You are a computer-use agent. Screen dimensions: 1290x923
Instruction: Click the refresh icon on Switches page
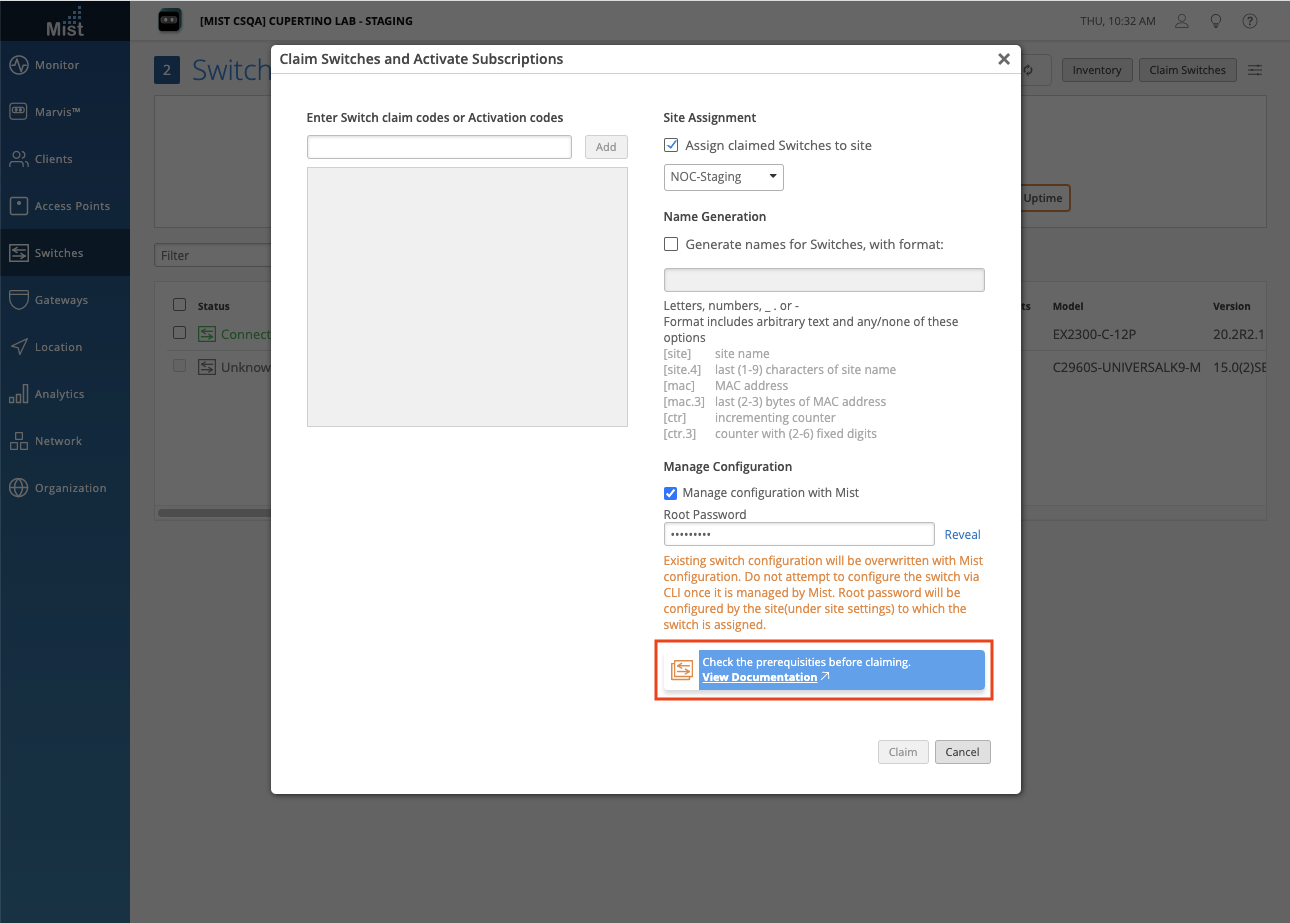[1028, 70]
